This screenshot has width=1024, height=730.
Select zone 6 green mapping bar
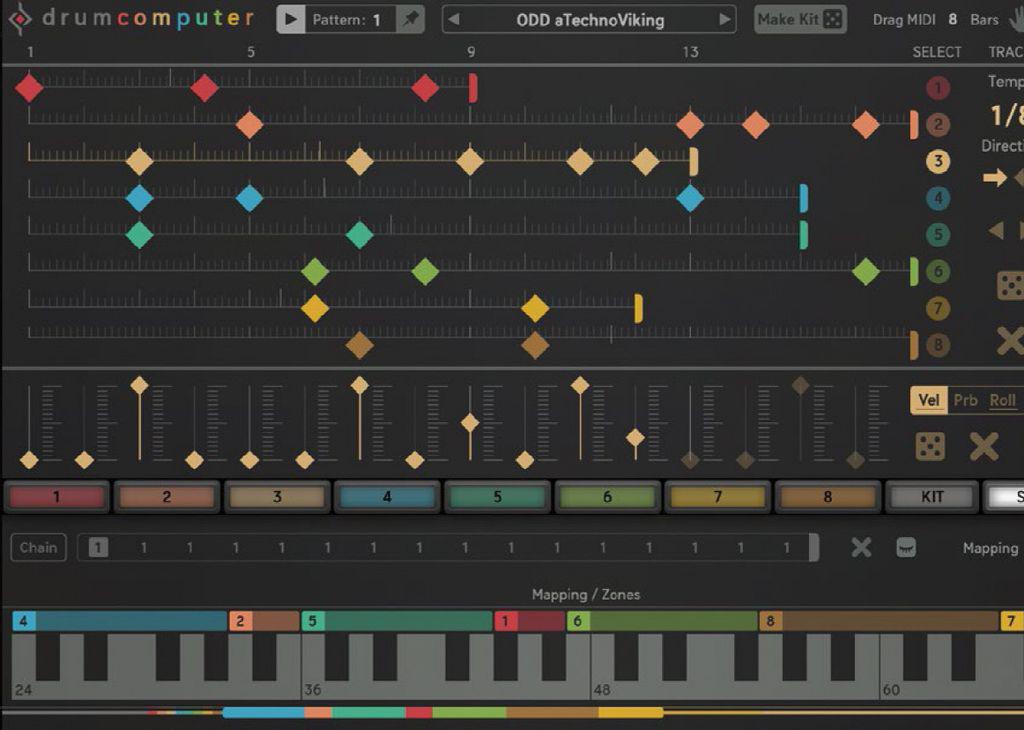(x=662, y=621)
